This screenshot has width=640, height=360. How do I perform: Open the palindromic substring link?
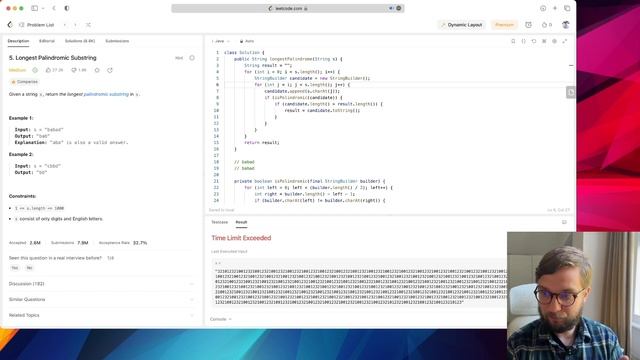coord(106,94)
